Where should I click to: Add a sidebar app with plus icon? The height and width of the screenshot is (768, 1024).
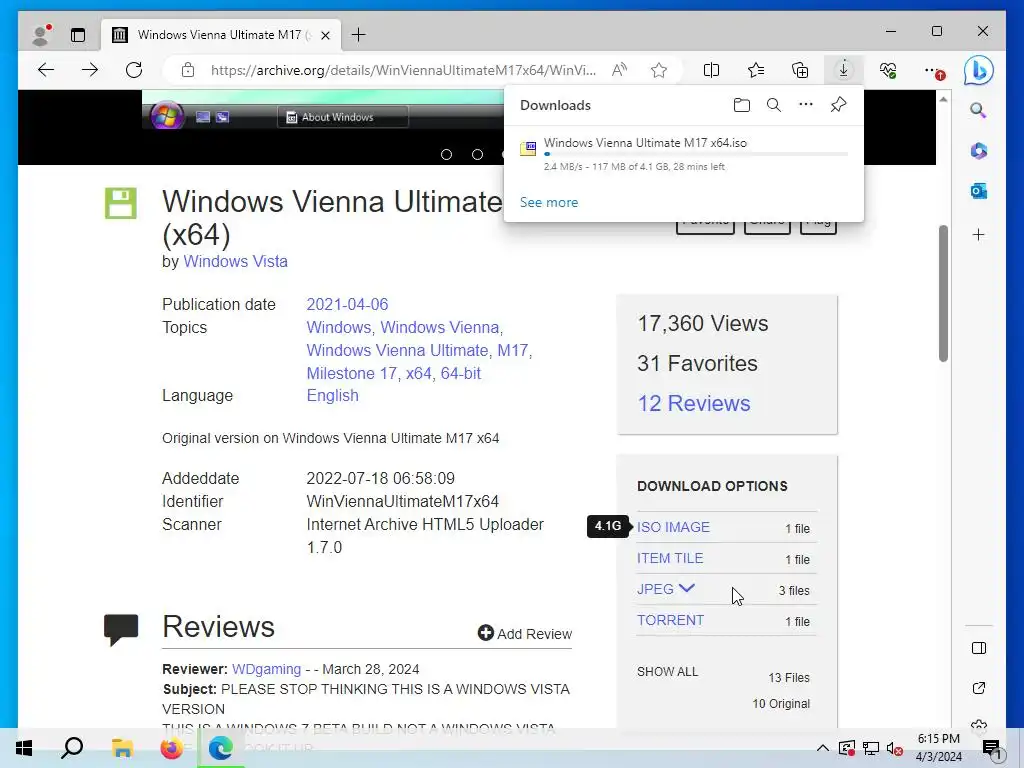click(978, 234)
